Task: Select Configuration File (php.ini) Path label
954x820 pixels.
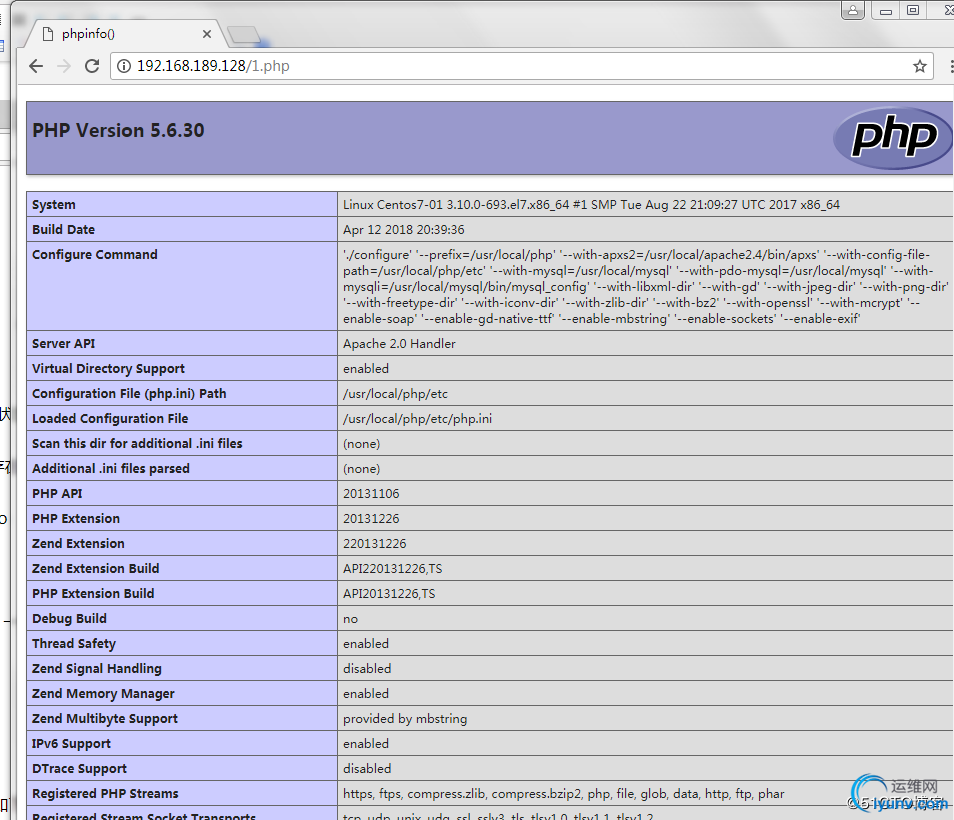Action: 129,394
